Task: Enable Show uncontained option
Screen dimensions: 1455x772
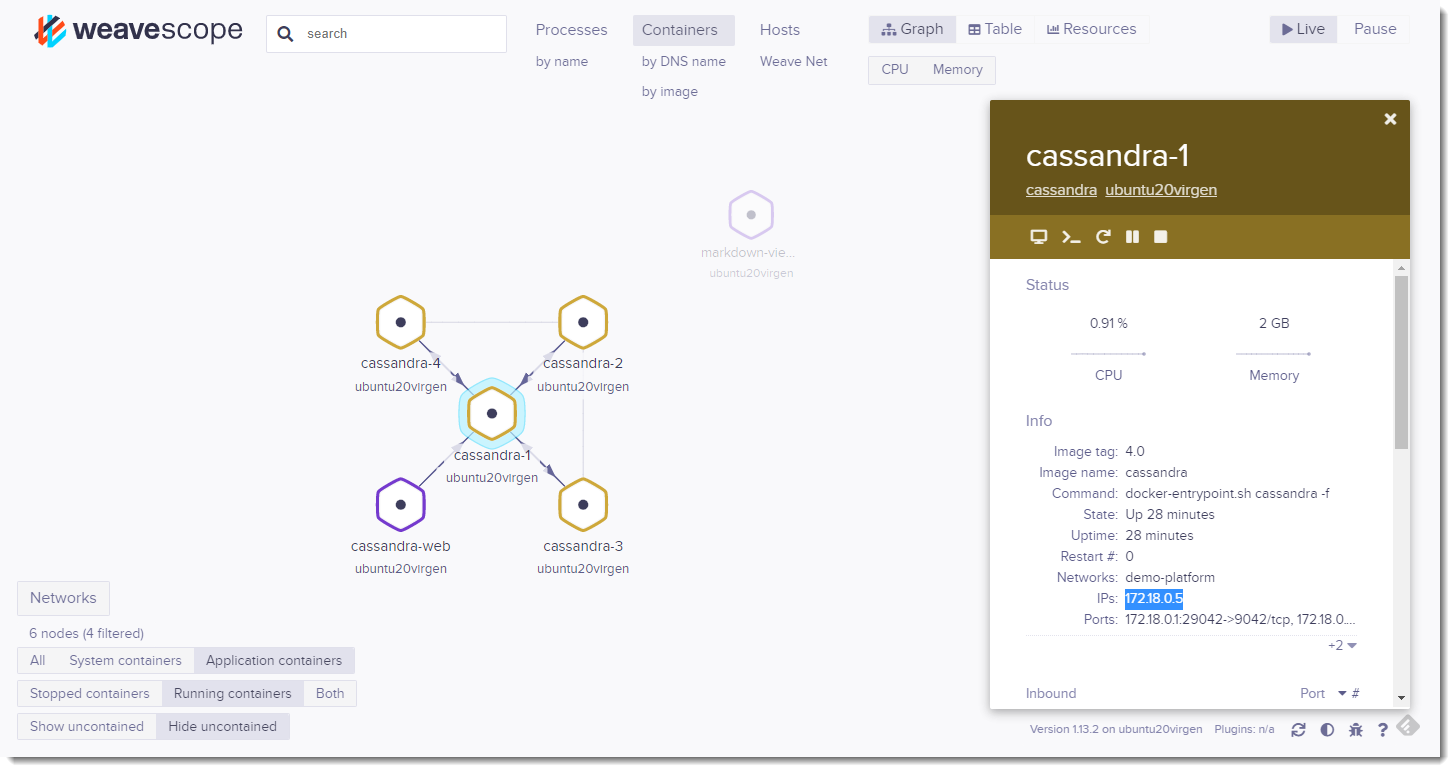Action: 86,727
